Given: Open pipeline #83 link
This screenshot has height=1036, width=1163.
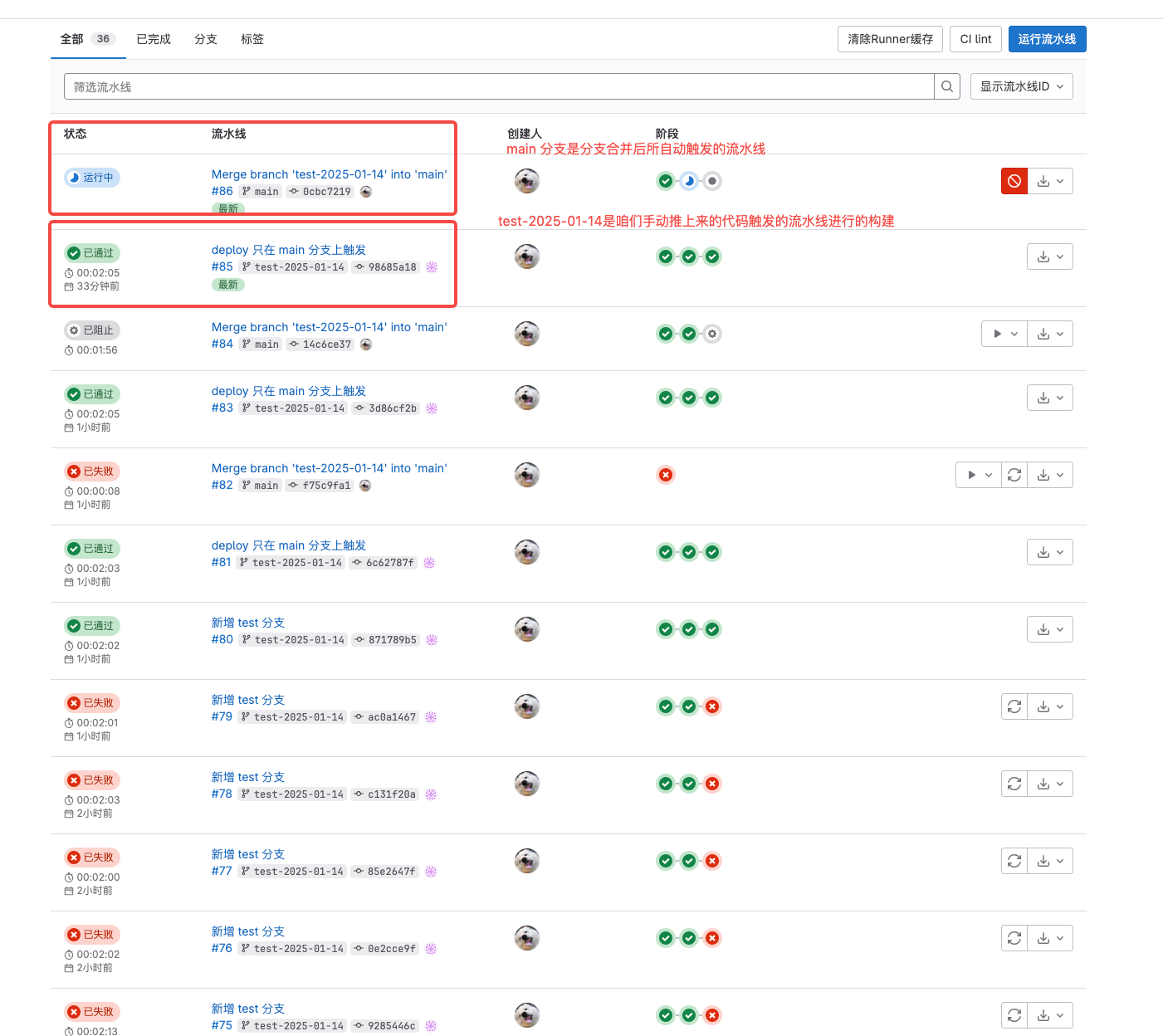Looking at the screenshot, I should tap(222, 408).
